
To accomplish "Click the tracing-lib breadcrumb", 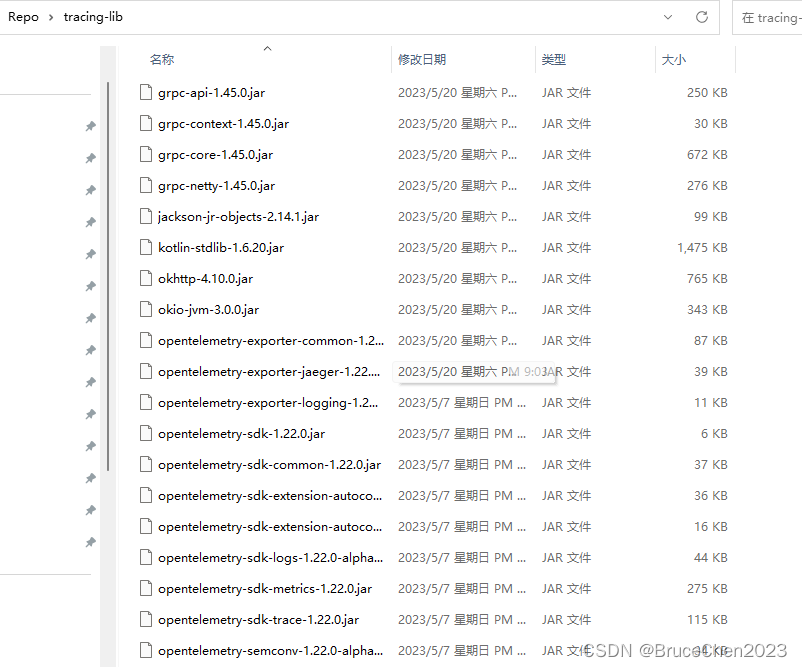I will click(x=93, y=16).
